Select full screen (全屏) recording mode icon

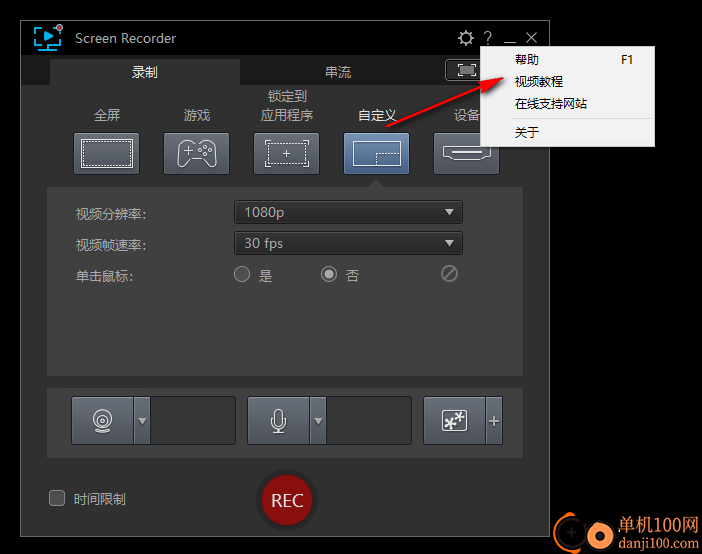(107, 154)
